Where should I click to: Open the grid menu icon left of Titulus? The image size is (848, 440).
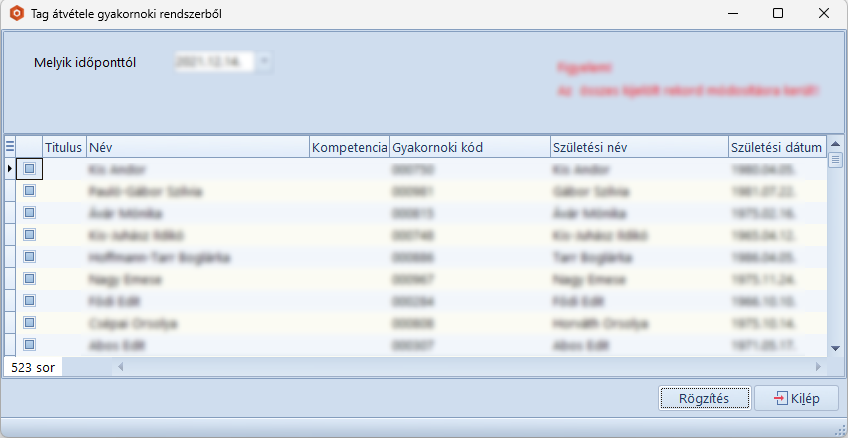point(10,147)
